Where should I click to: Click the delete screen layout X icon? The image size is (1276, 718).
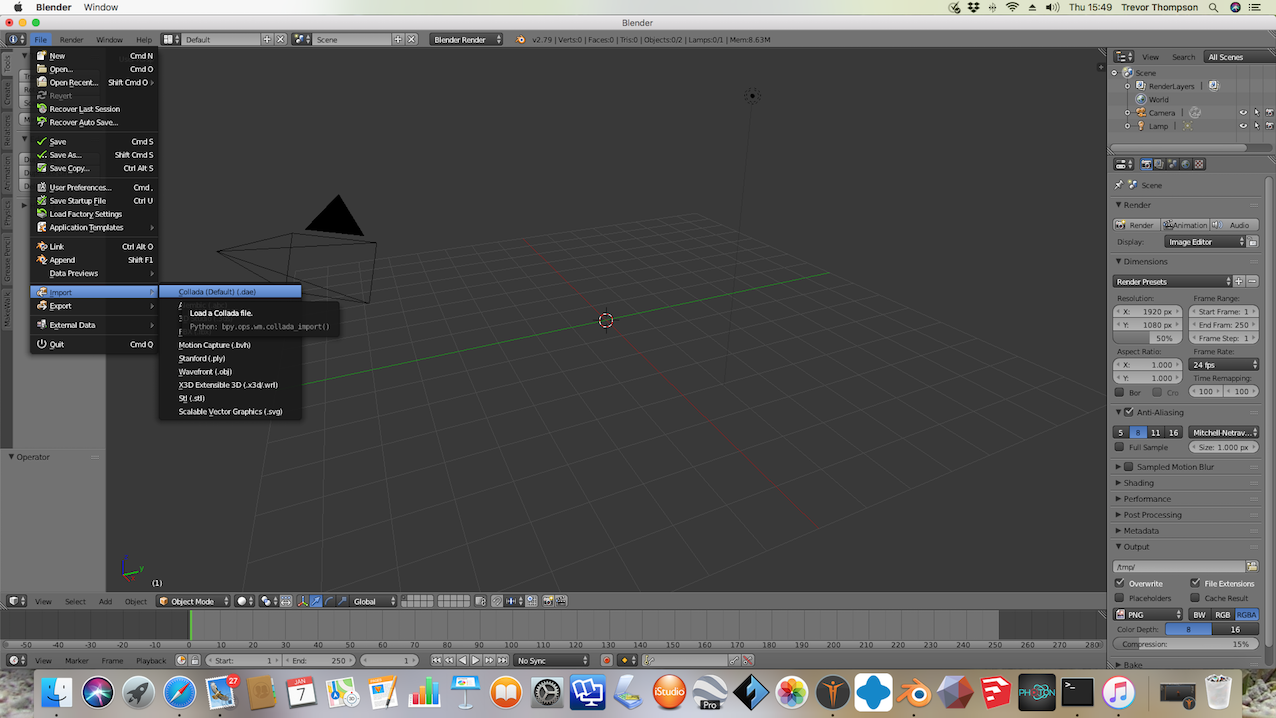point(280,39)
